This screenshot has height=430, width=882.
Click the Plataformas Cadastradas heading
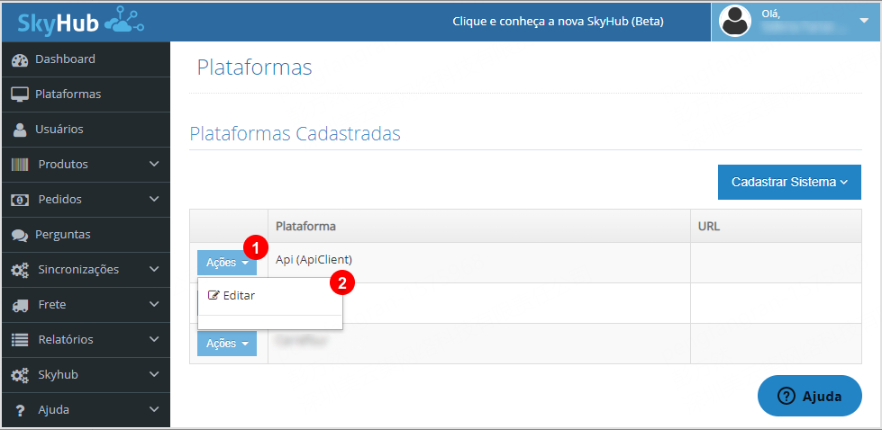point(295,134)
